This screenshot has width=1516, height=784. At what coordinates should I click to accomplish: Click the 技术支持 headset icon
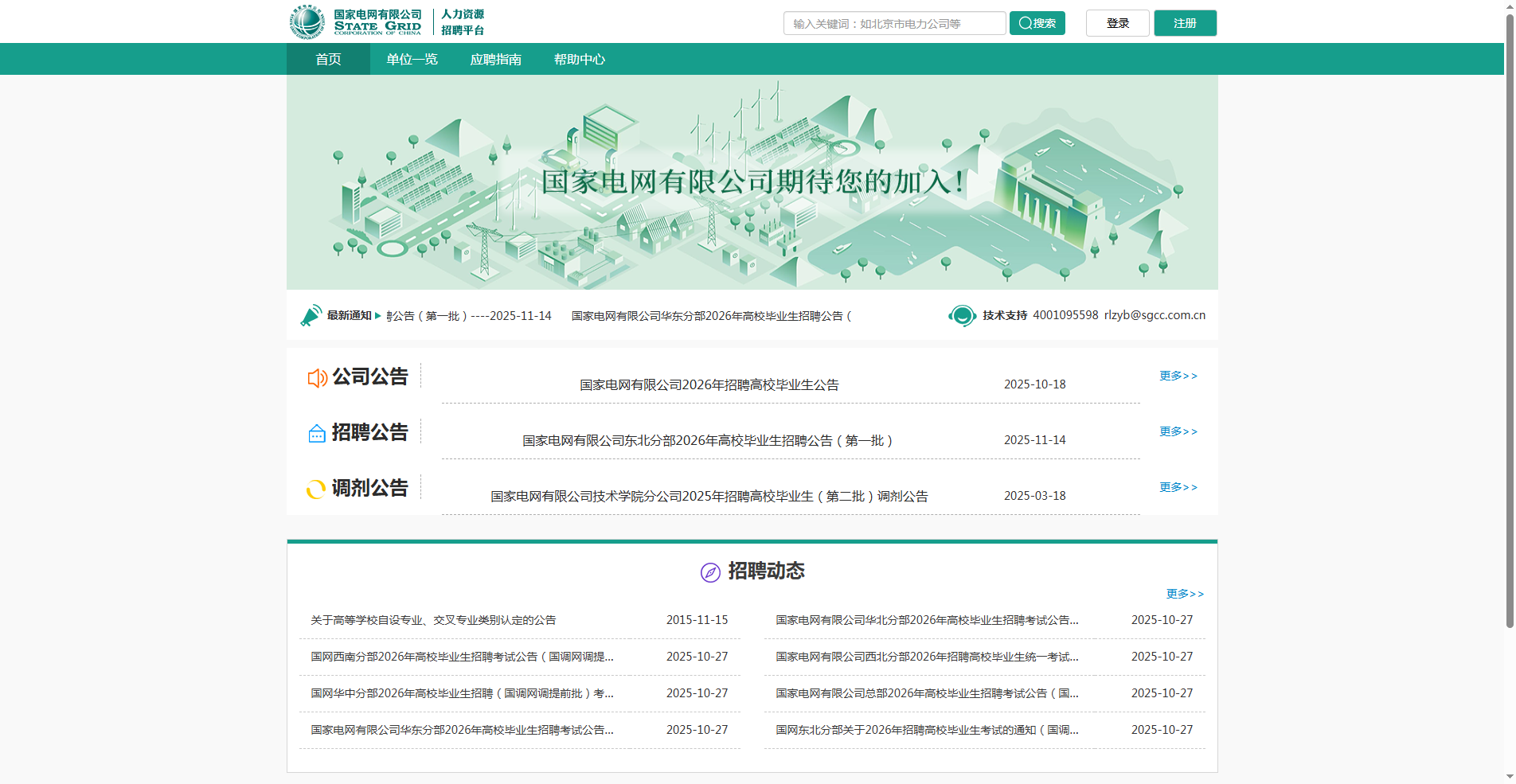962,315
